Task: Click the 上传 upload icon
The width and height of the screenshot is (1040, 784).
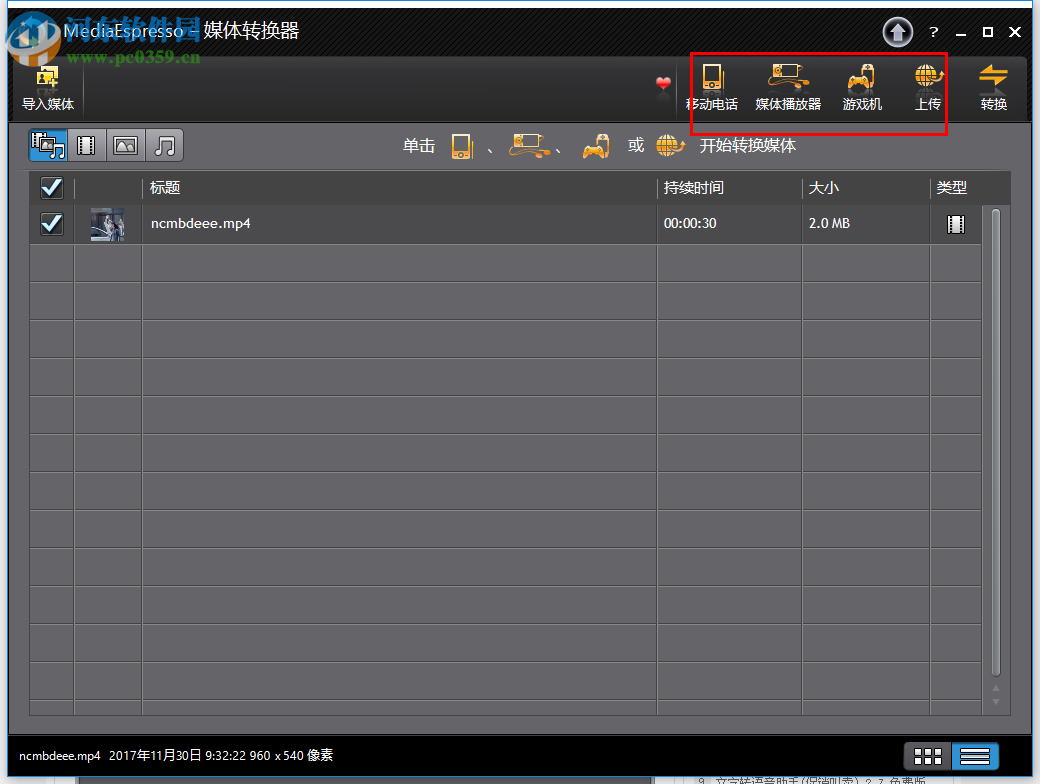Action: (927, 88)
